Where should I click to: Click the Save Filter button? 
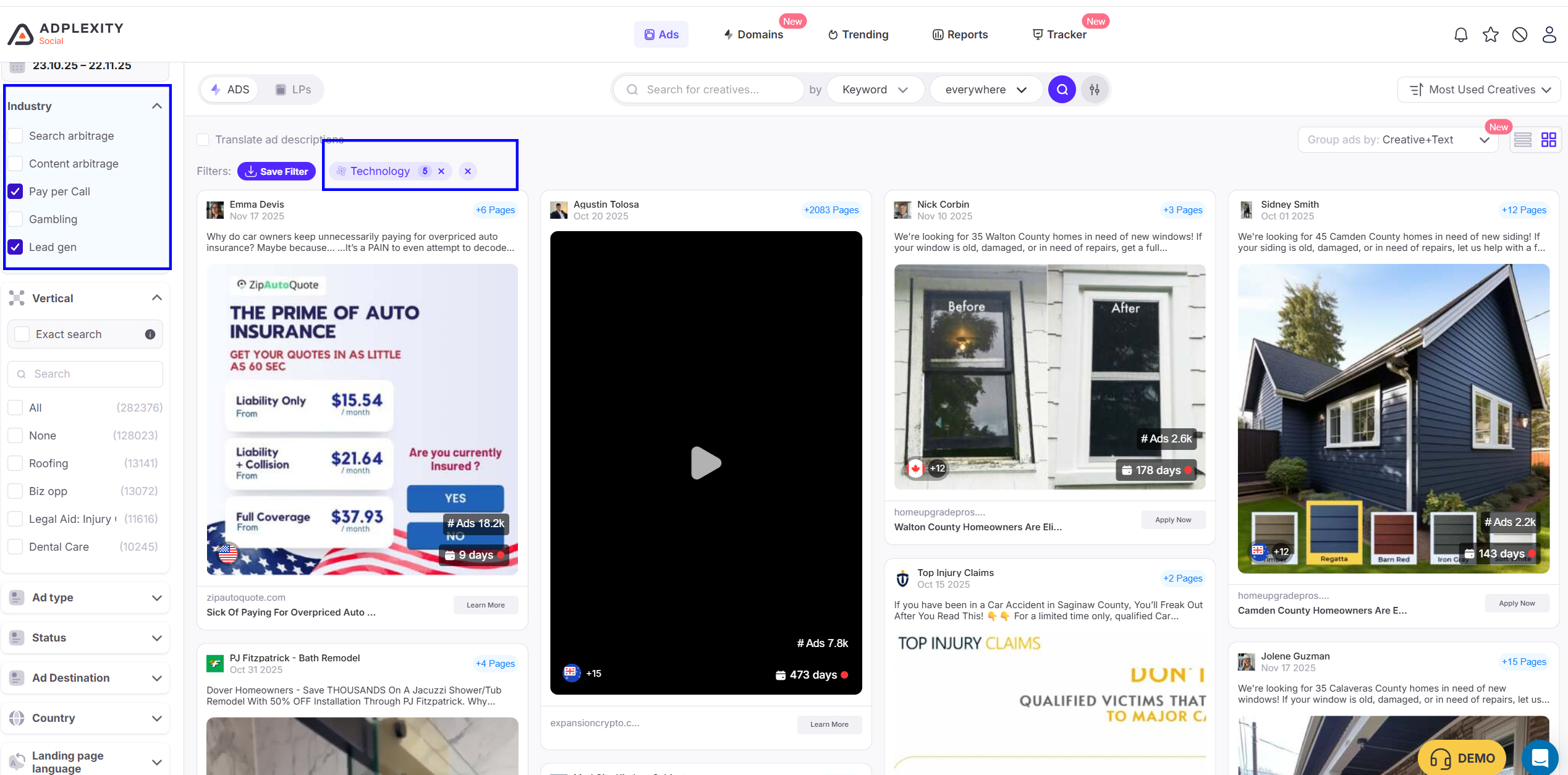(x=276, y=171)
